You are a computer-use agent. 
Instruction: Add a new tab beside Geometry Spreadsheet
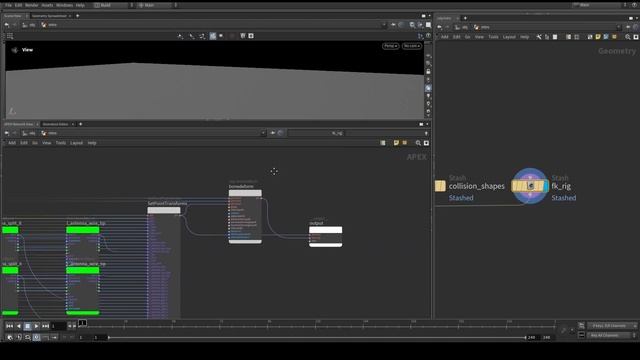pyautogui.click(x=78, y=16)
